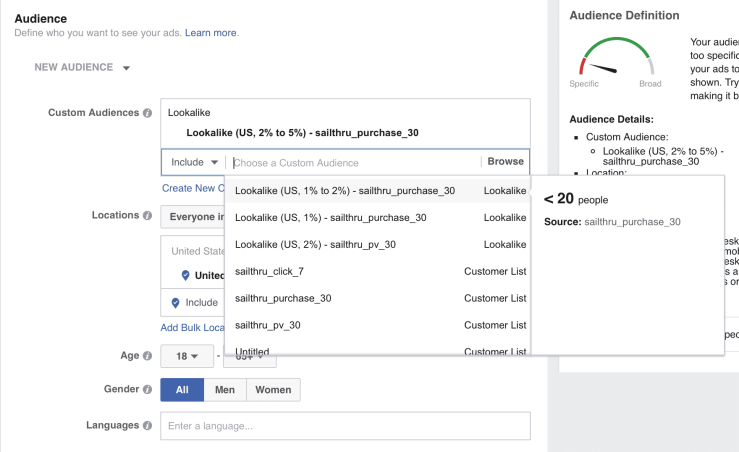Select Men gender option
Screen dimensions: 739x452
(225, 390)
